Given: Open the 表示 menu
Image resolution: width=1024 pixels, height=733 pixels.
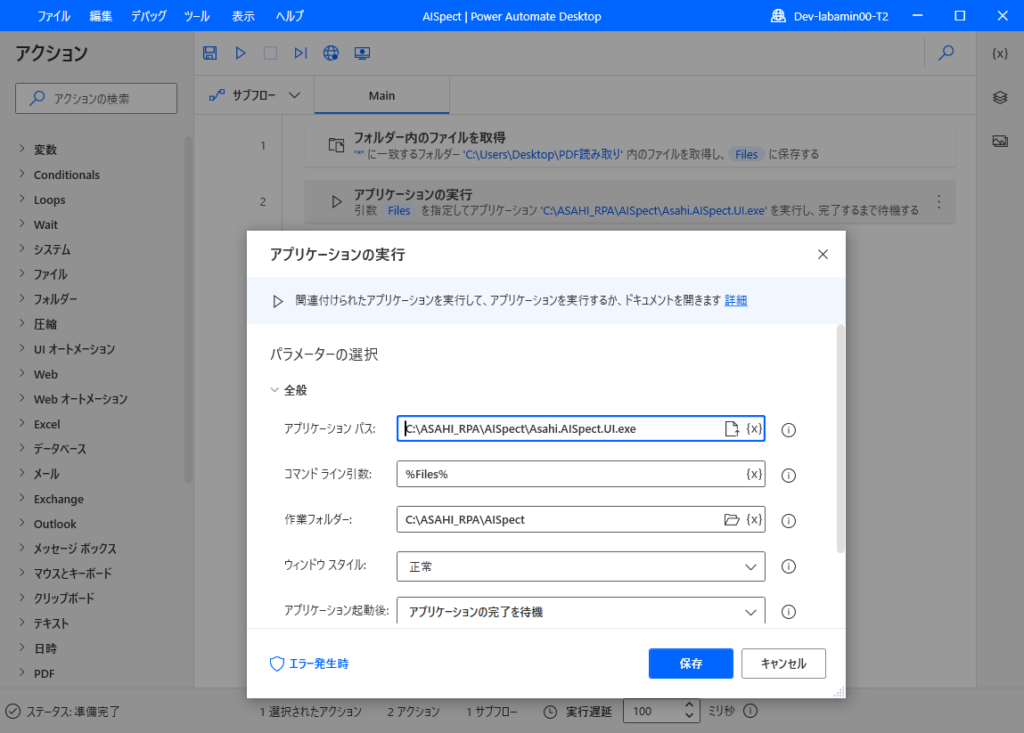Looking at the screenshot, I should point(243,16).
